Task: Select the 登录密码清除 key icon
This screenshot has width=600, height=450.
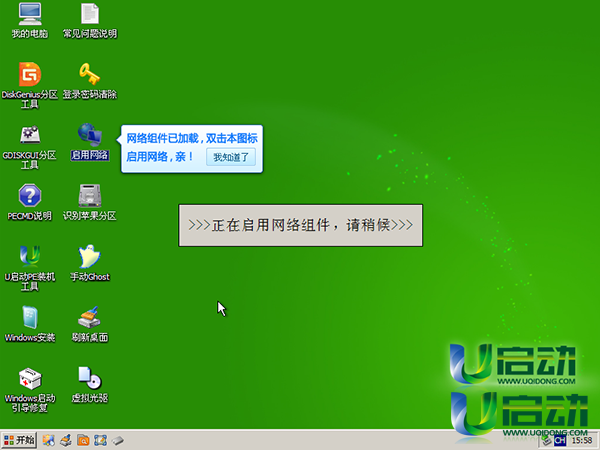Action: tap(90, 81)
